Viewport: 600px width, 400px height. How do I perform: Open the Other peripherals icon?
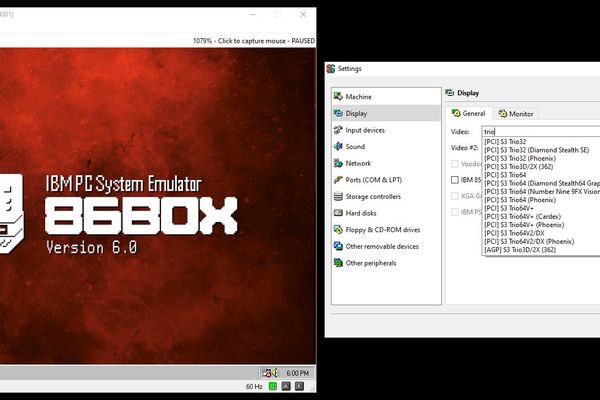pyautogui.click(x=338, y=263)
